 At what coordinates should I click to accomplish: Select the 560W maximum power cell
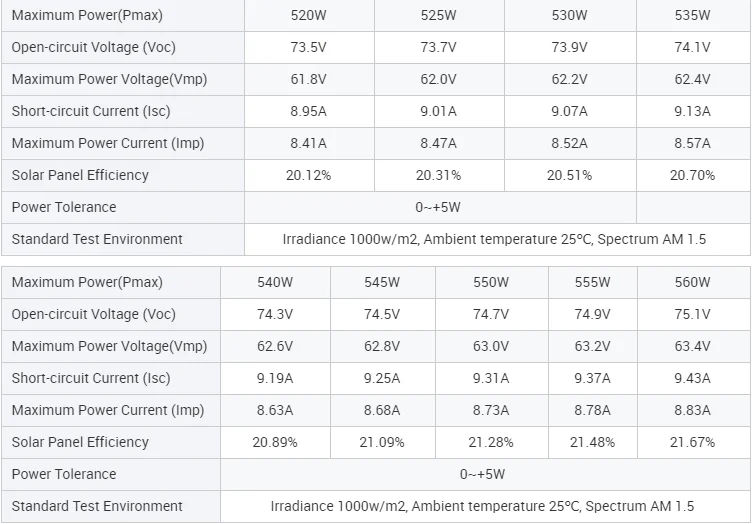(692, 283)
